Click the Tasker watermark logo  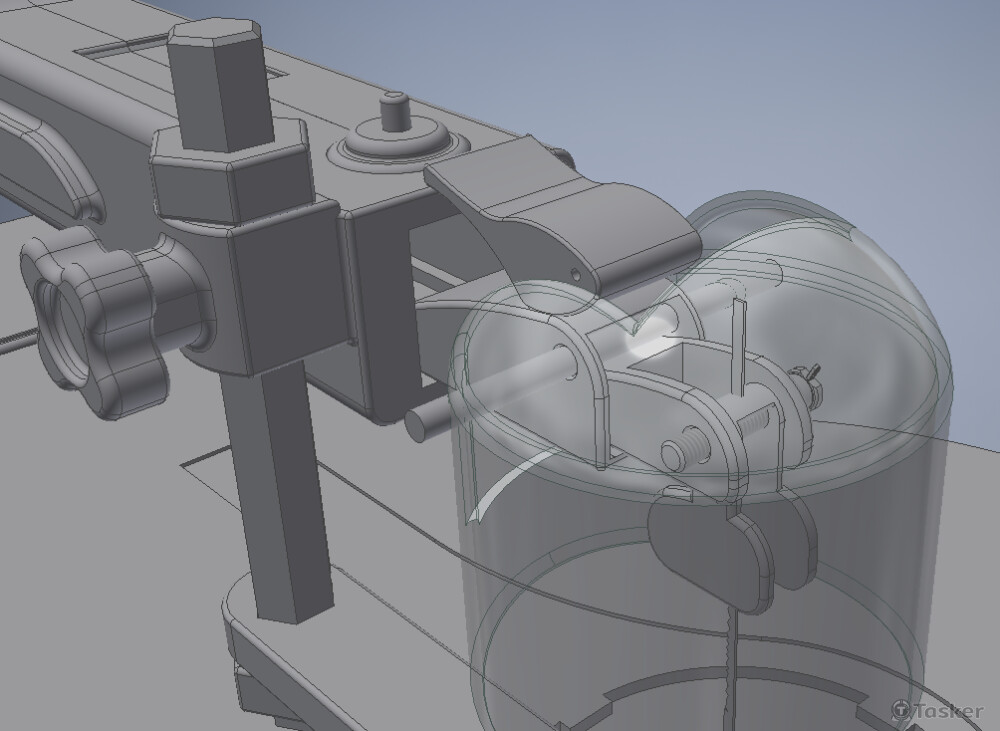(937, 709)
